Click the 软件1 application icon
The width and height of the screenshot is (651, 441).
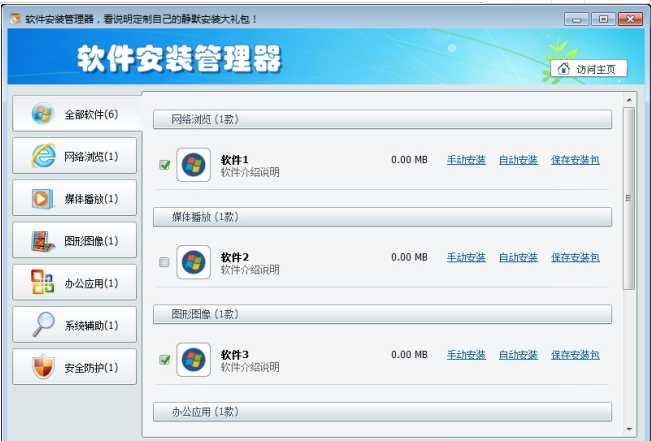193,165
